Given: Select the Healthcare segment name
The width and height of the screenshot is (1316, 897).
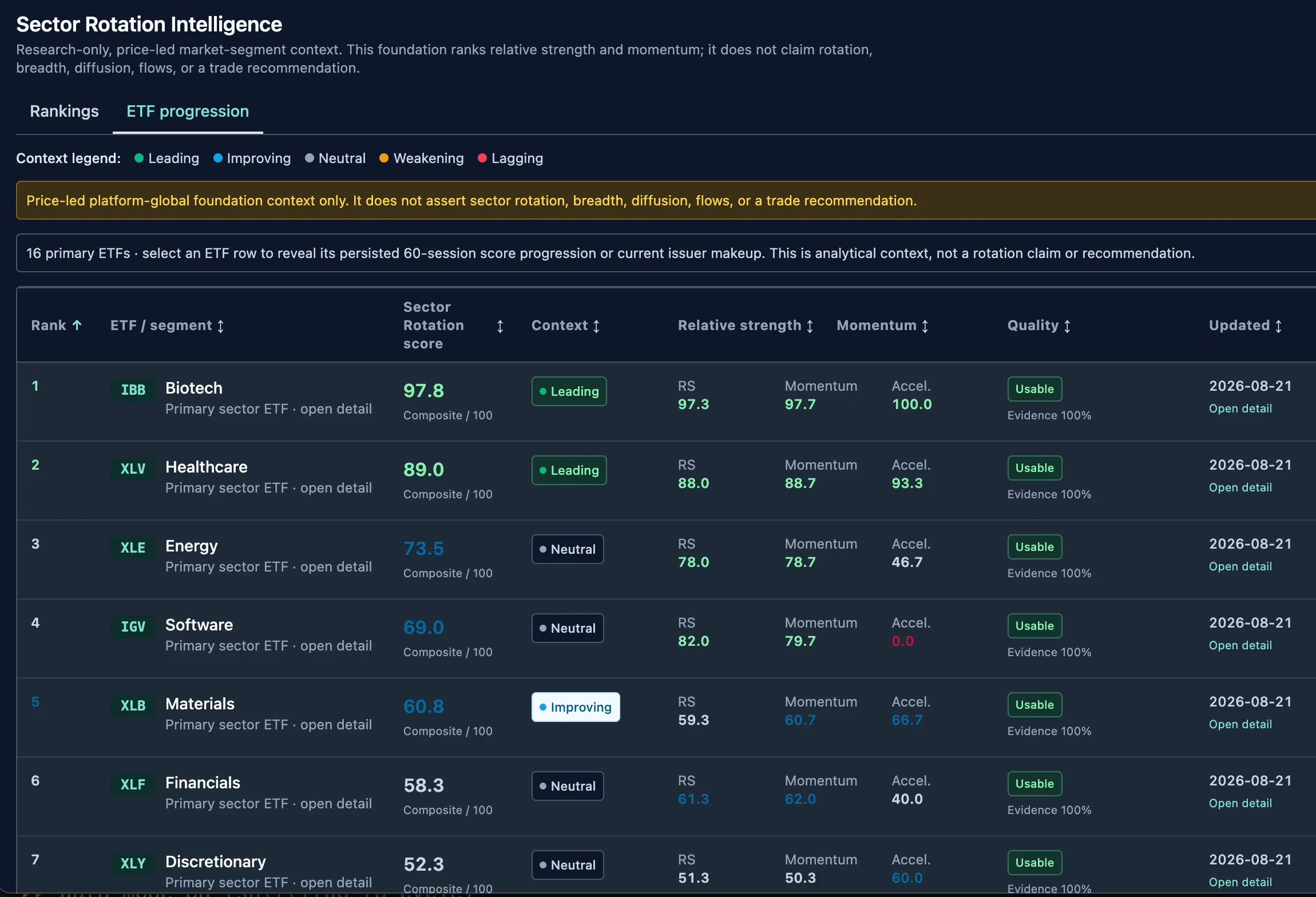Looking at the screenshot, I should coord(207,467).
